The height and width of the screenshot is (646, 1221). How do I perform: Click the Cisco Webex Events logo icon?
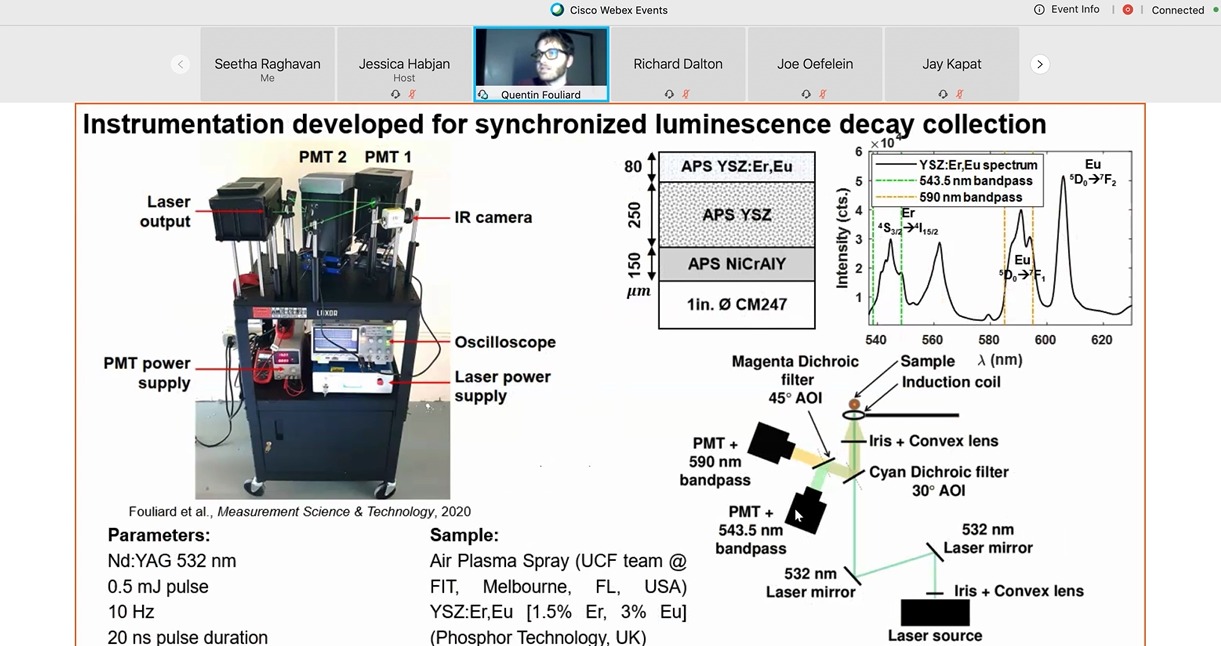(x=557, y=10)
